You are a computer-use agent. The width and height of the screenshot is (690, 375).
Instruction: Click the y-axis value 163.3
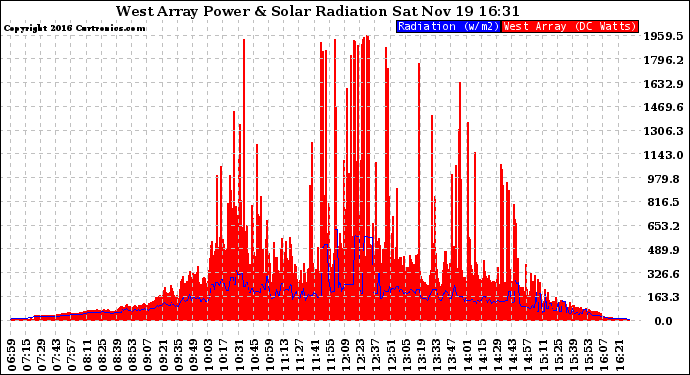point(664,297)
